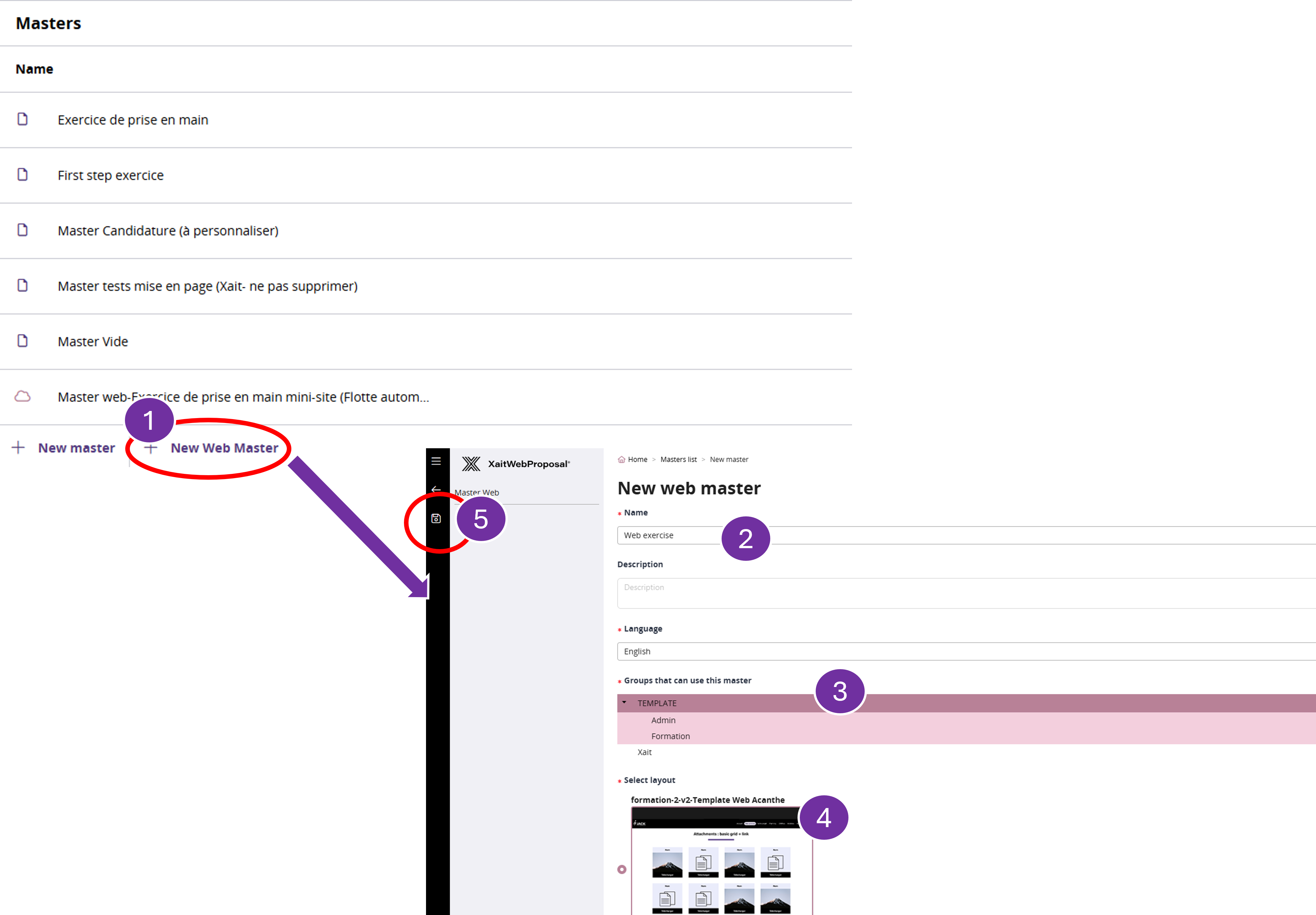Click the New master link
1316x915 pixels.
pos(76,448)
